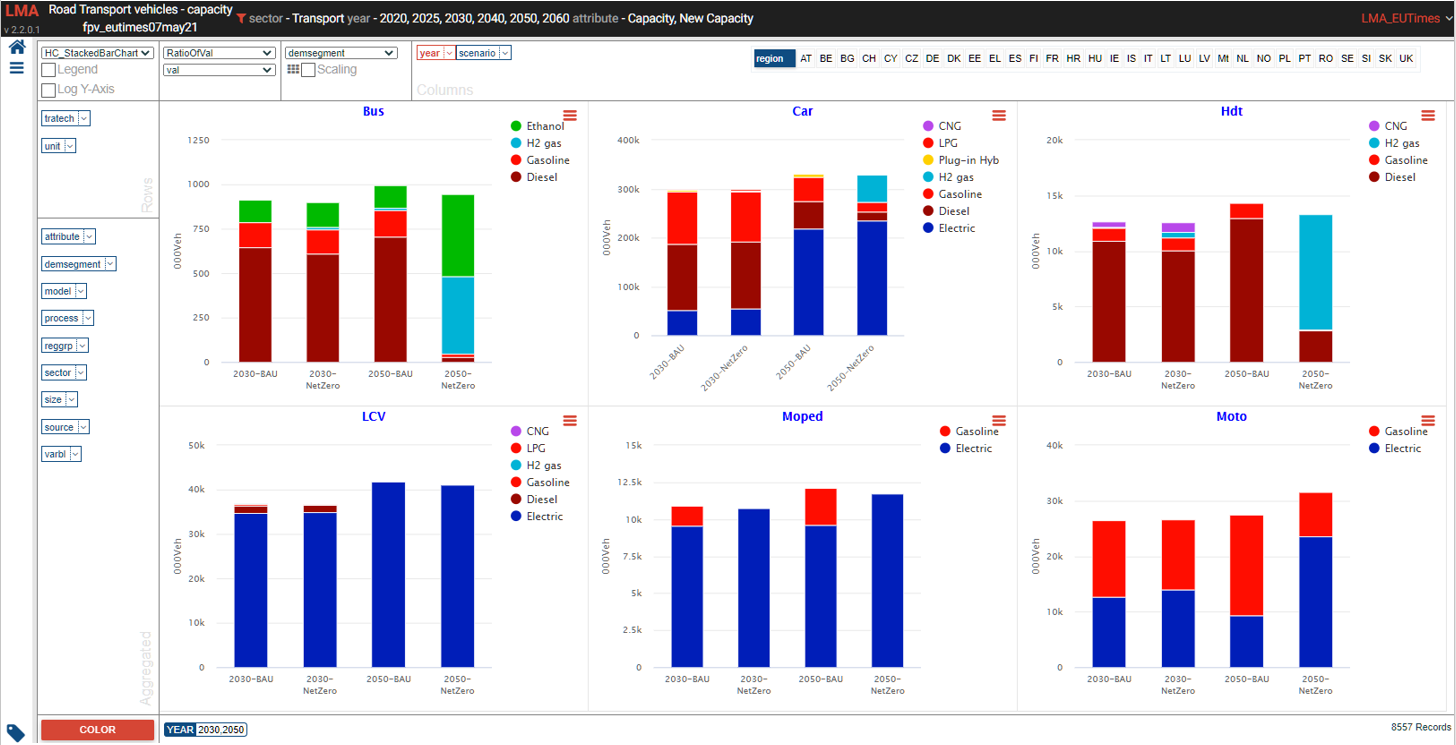
Task: Expand the tratech row field
Action: pyautogui.click(x=83, y=118)
